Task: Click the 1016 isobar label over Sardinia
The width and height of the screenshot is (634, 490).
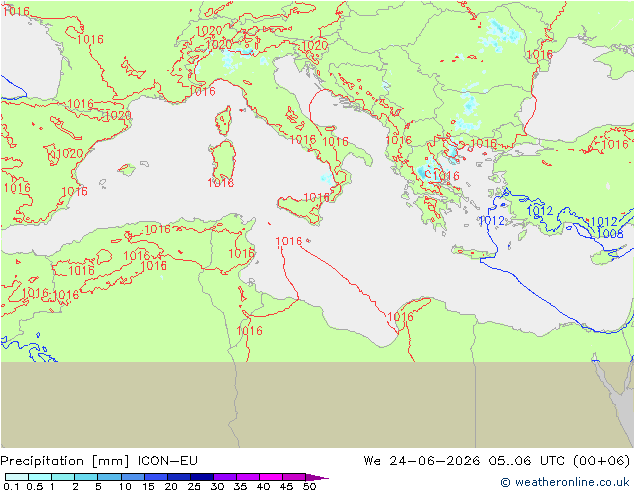Action: [221, 183]
